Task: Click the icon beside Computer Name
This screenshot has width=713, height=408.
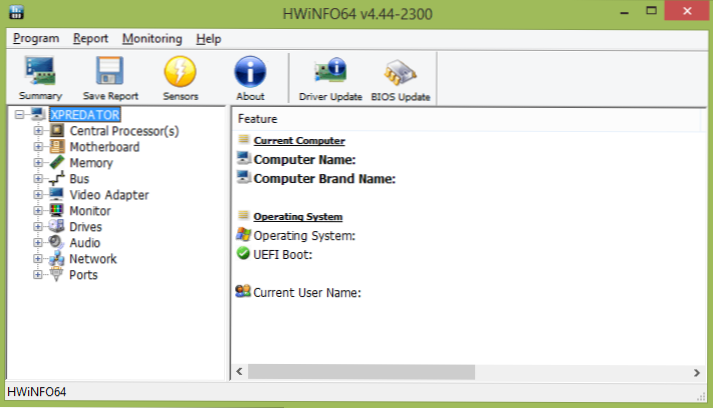Action: [x=244, y=158]
